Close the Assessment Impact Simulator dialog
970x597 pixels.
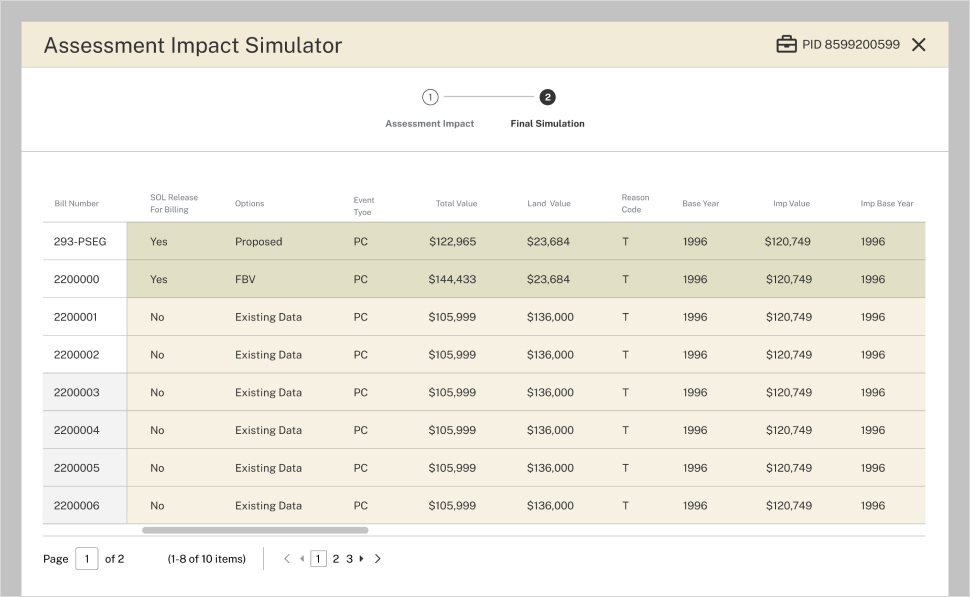point(919,45)
